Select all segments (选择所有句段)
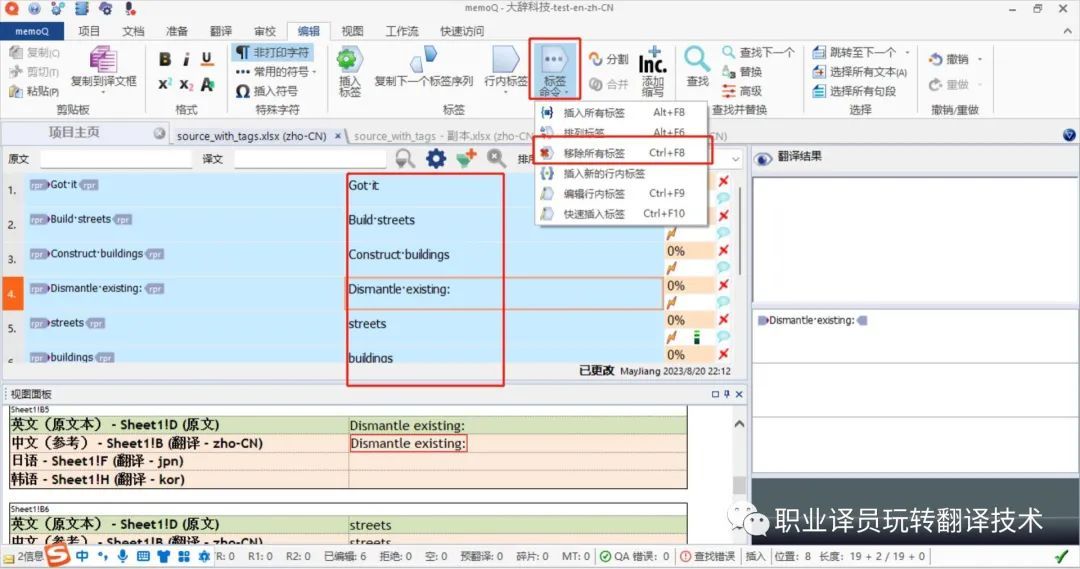 tap(855, 91)
